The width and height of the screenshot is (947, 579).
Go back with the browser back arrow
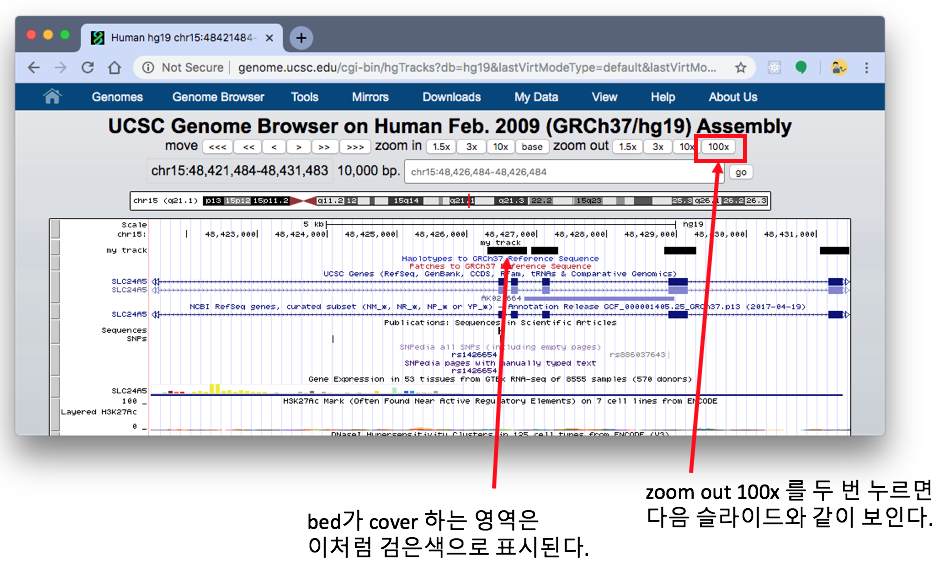point(34,68)
